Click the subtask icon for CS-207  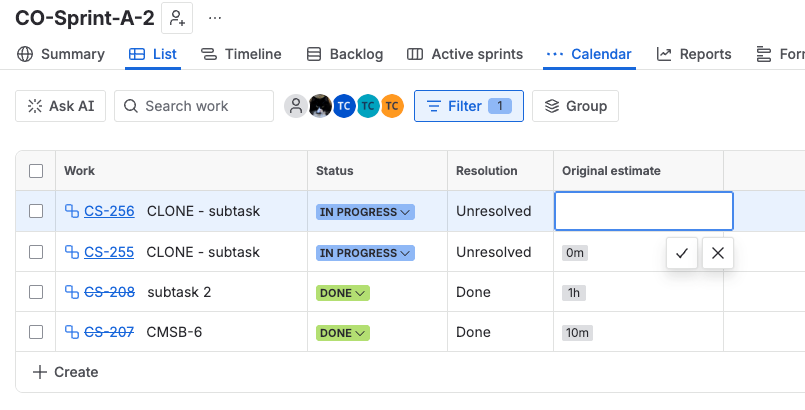(72, 332)
